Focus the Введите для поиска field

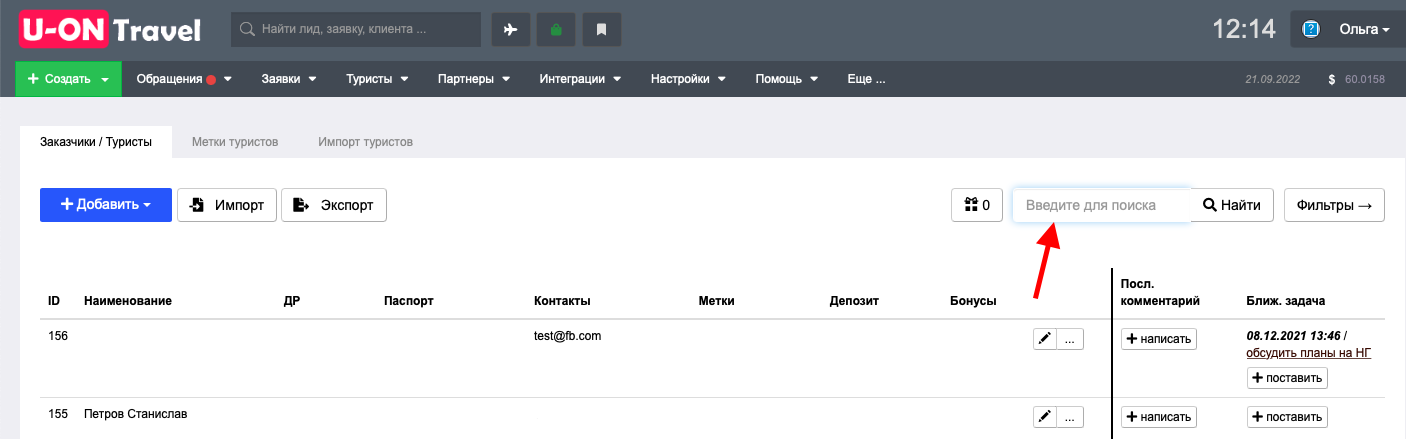1101,205
